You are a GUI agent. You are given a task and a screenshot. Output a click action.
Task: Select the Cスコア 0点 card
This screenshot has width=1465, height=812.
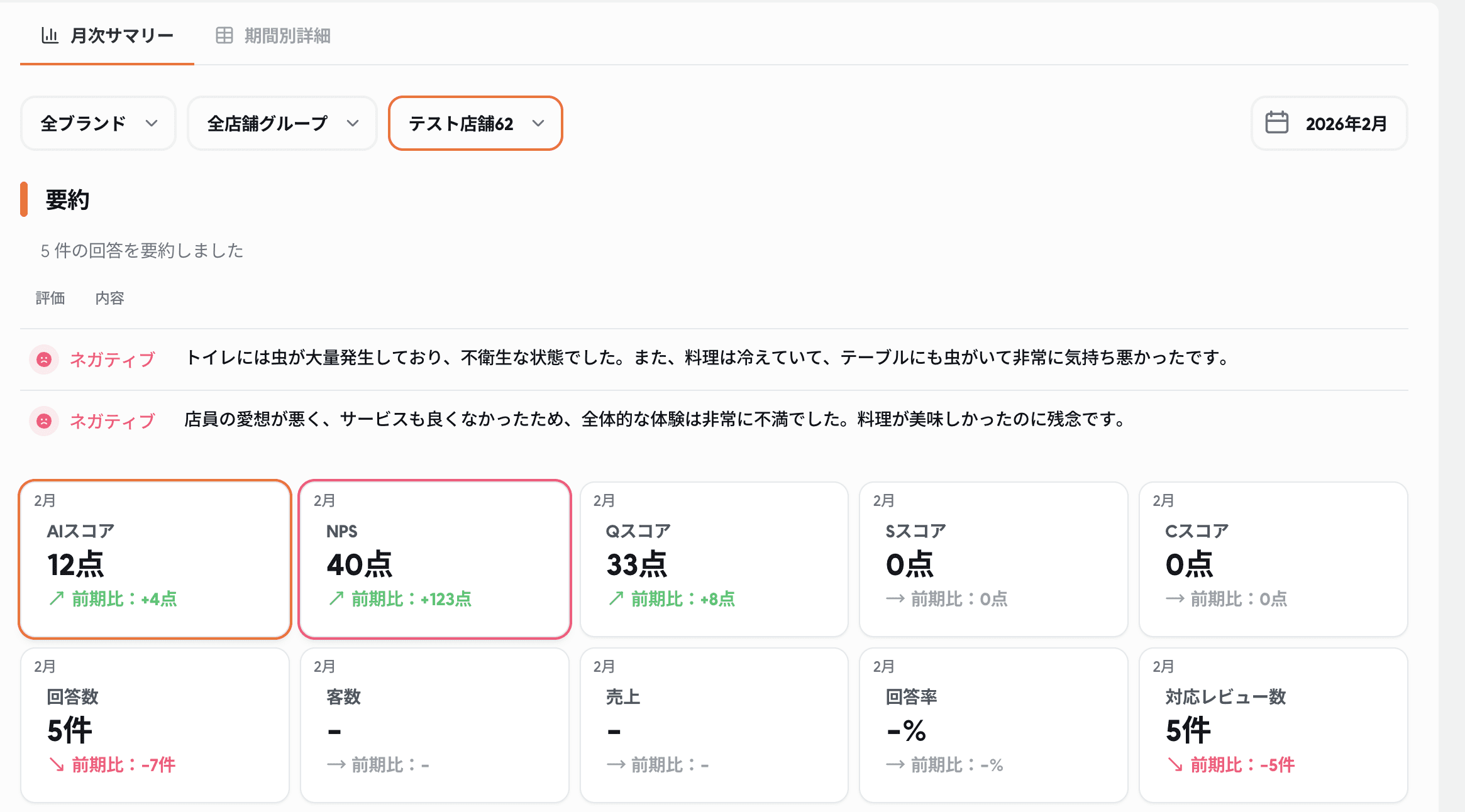click(1273, 559)
